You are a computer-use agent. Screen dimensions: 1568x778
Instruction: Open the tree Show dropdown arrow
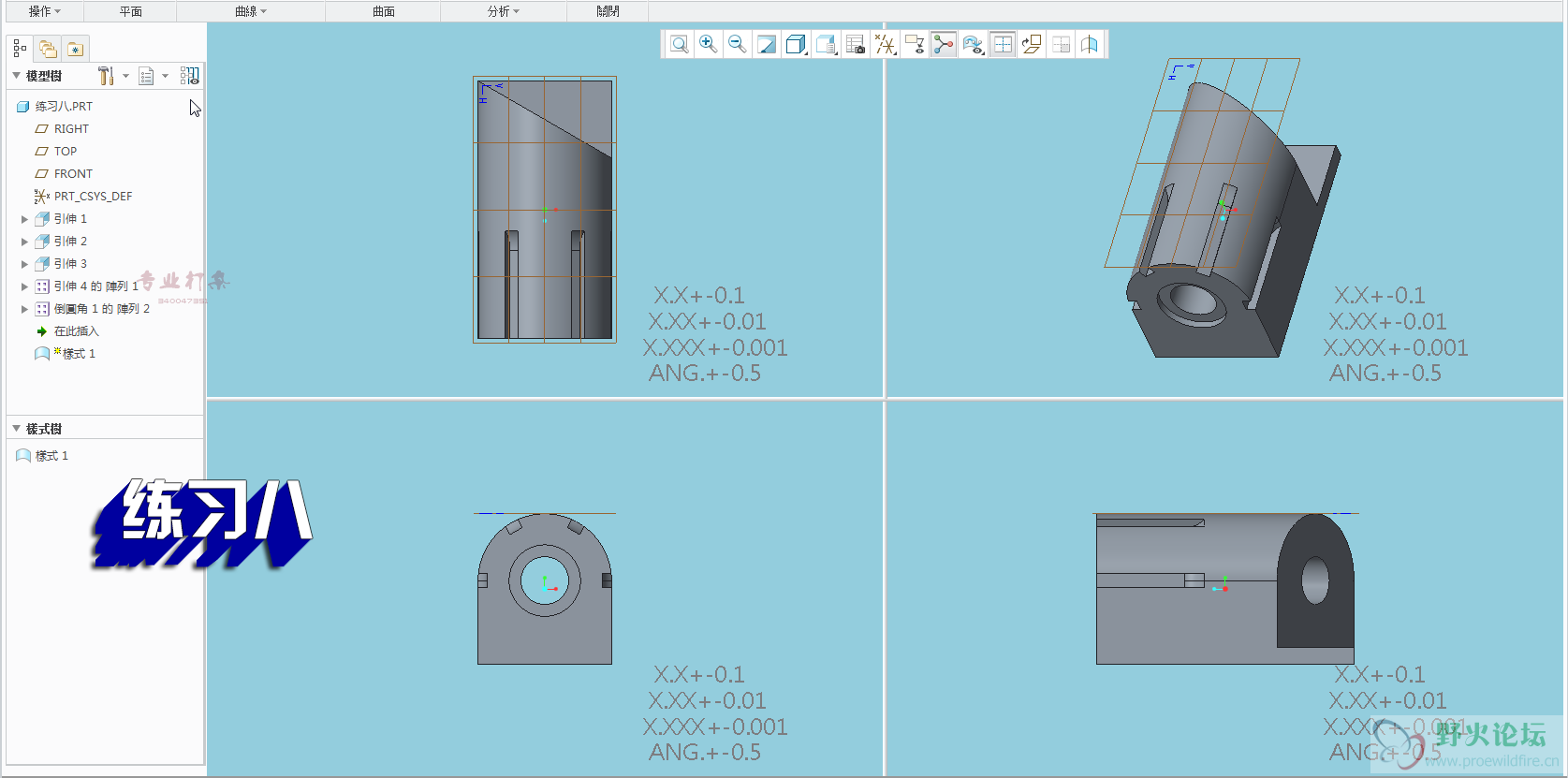[x=165, y=76]
